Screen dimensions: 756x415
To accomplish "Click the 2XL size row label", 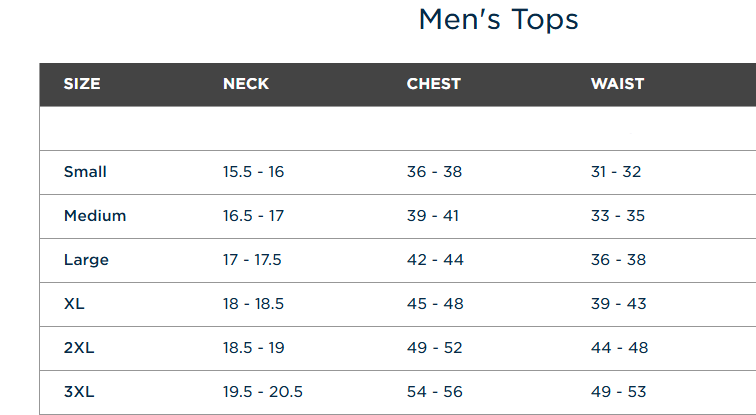I will coord(79,348).
